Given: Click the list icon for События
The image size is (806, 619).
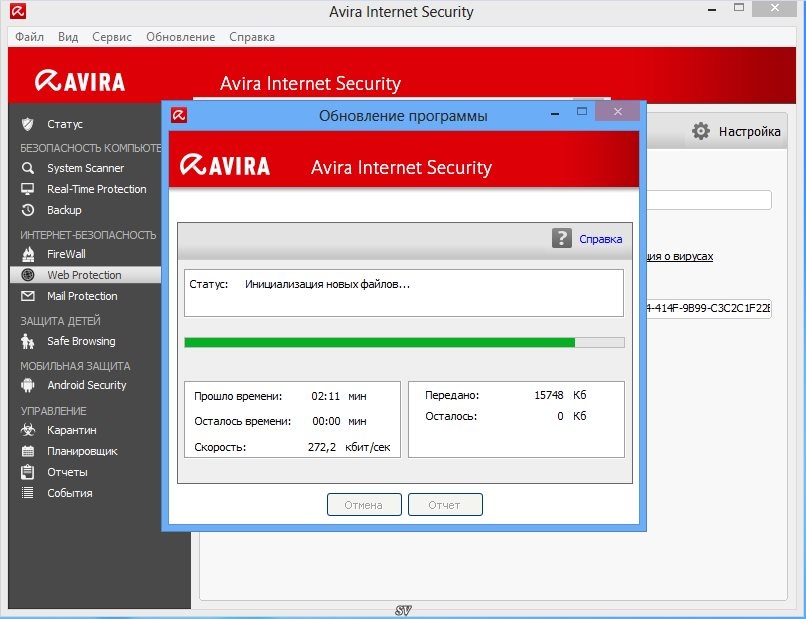Looking at the screenshot, I should coord(28,493).
